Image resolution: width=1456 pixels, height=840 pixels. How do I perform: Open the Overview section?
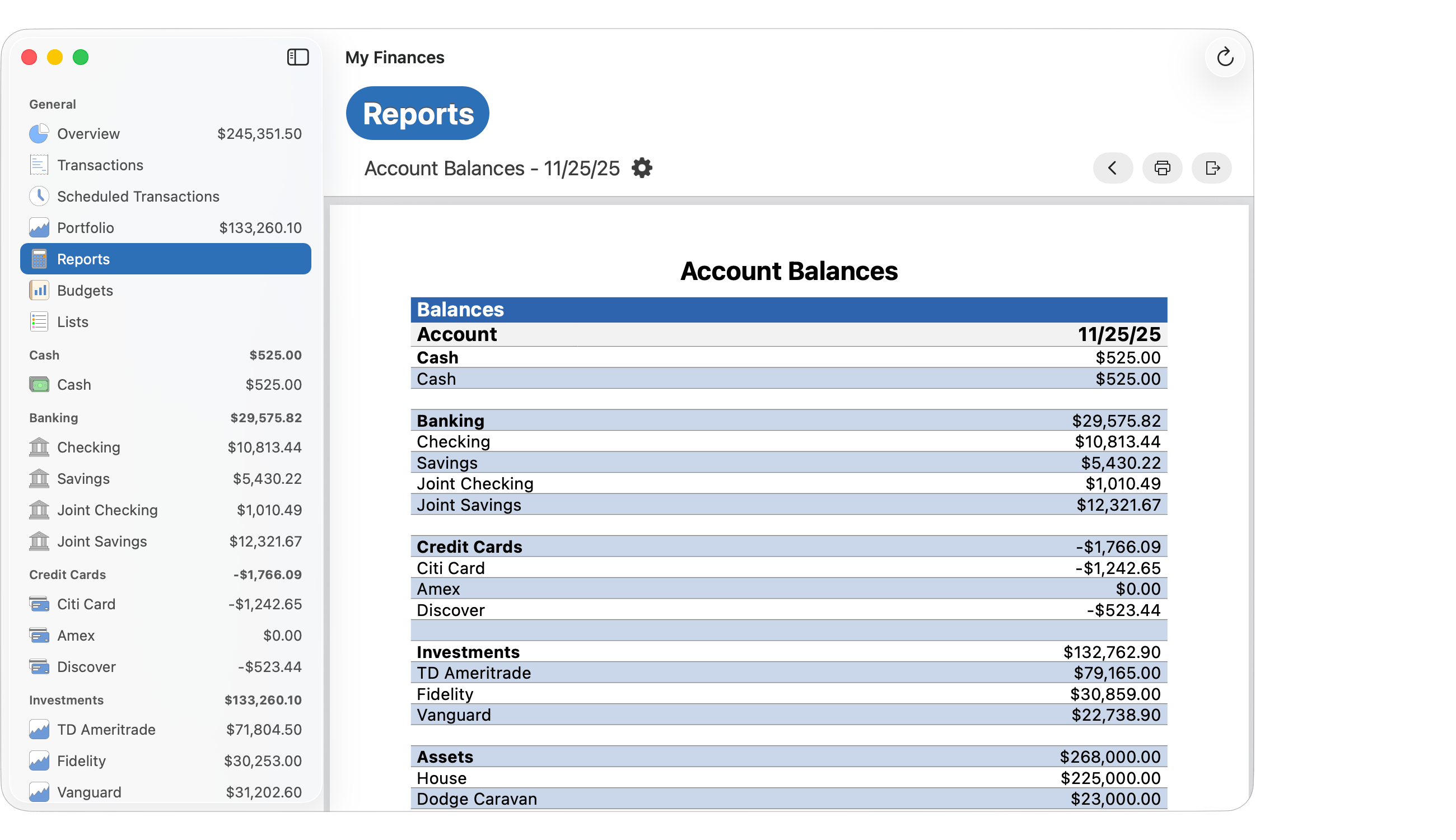click(88, 133)
